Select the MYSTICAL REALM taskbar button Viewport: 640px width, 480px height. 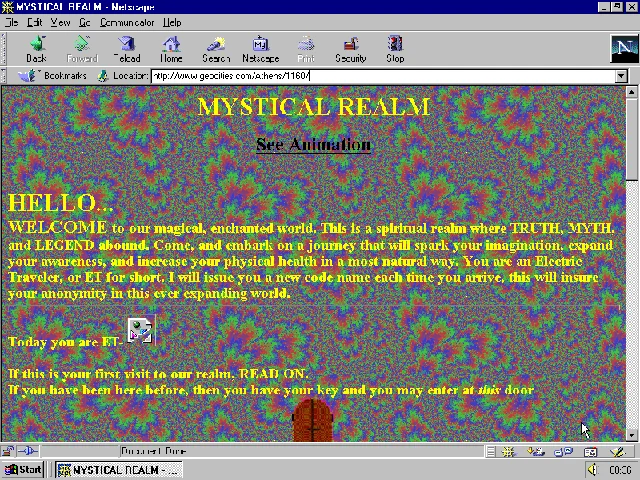(119, 470)
